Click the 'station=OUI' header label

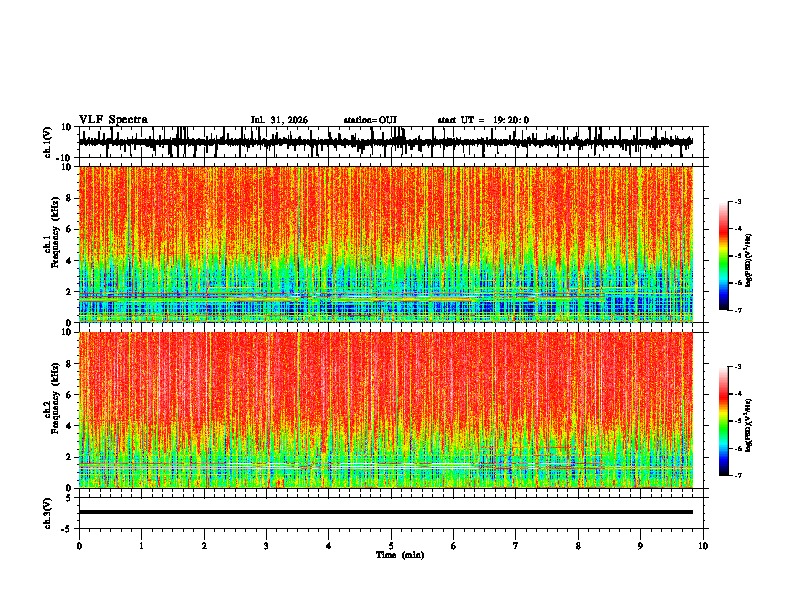click(x=370, y=120)
